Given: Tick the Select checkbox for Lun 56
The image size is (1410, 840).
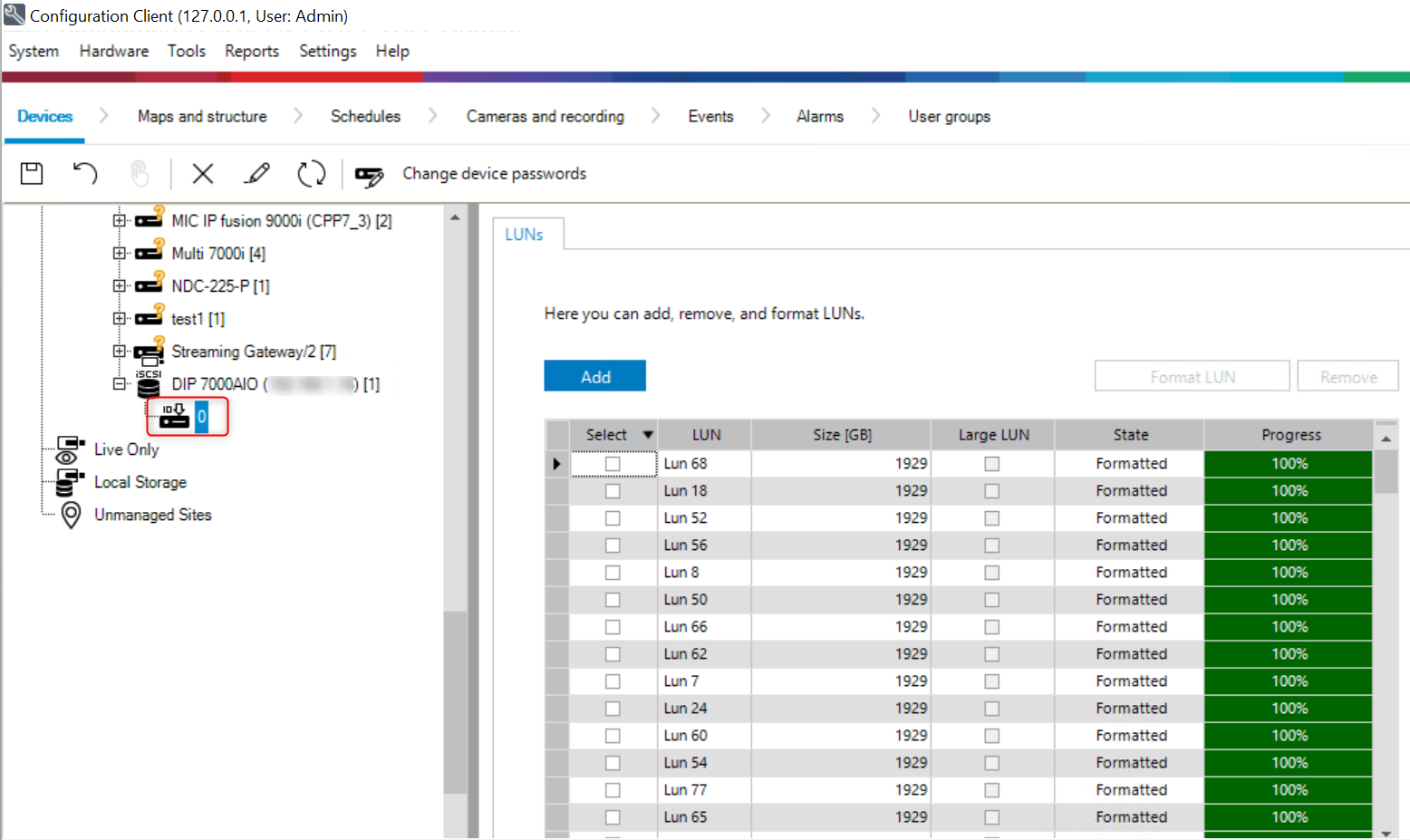Looking at the screenshot, I should [x=613, y=546].
